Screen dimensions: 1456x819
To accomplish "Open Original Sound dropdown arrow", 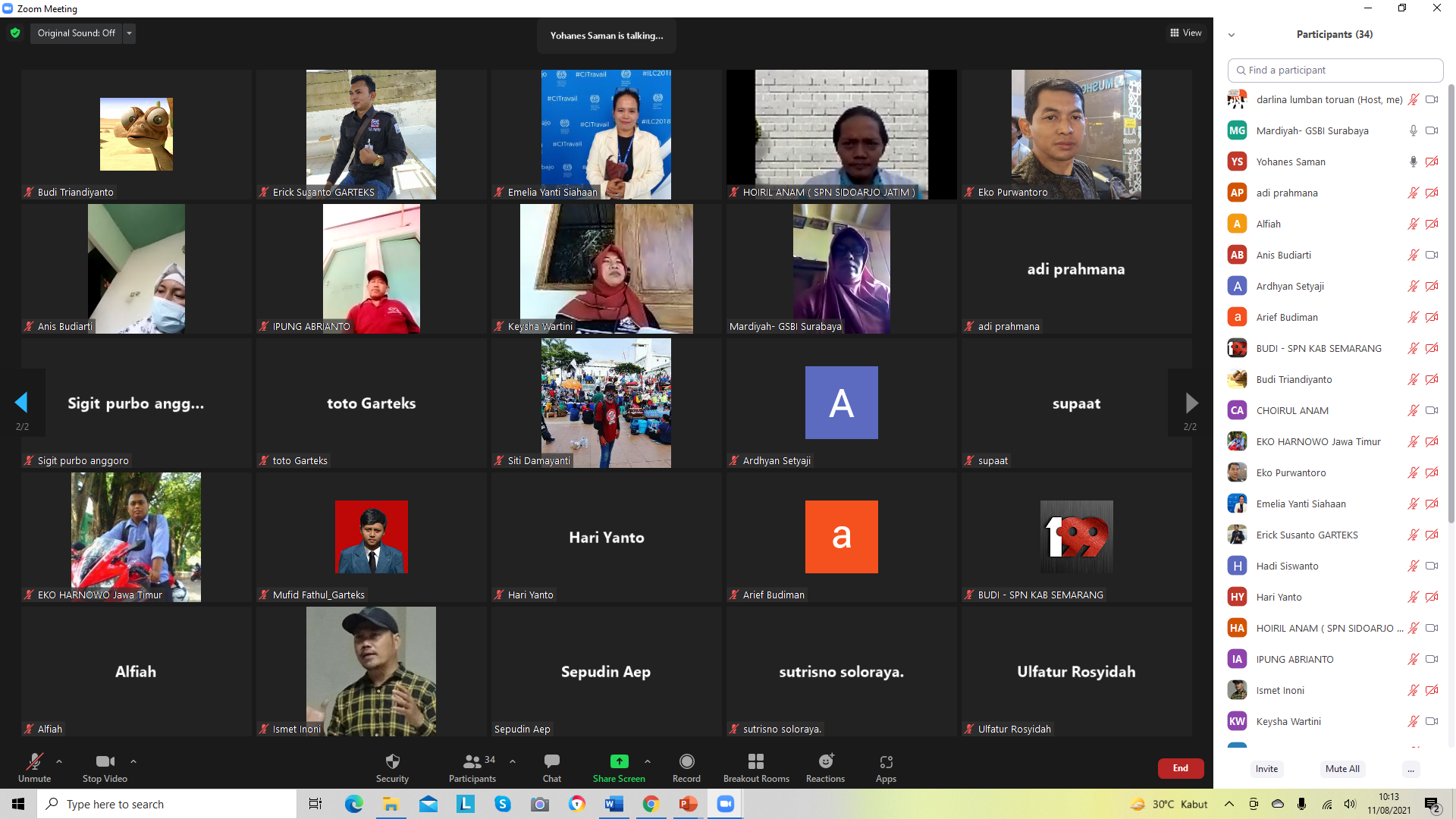I will [129, 33].
